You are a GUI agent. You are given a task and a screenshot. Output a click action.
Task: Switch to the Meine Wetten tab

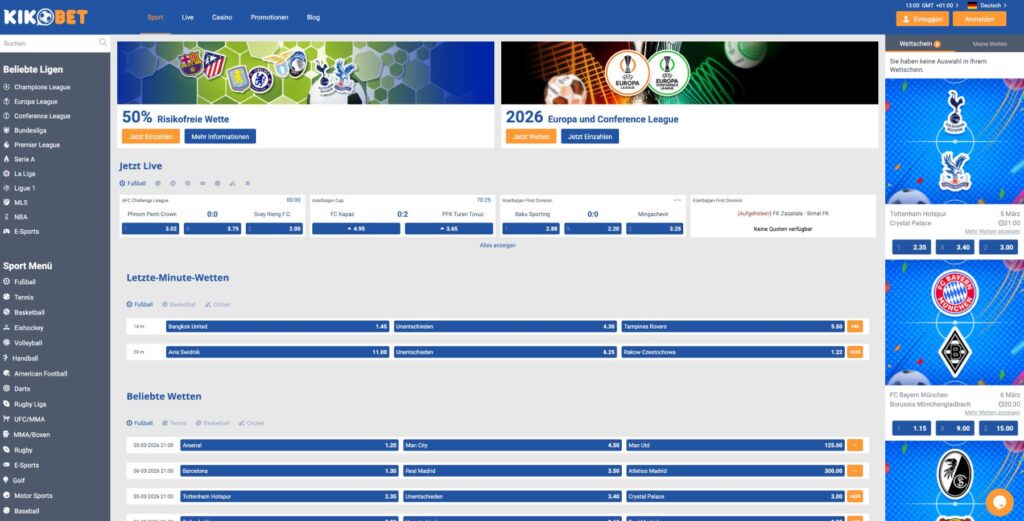[x=989, y=44]
